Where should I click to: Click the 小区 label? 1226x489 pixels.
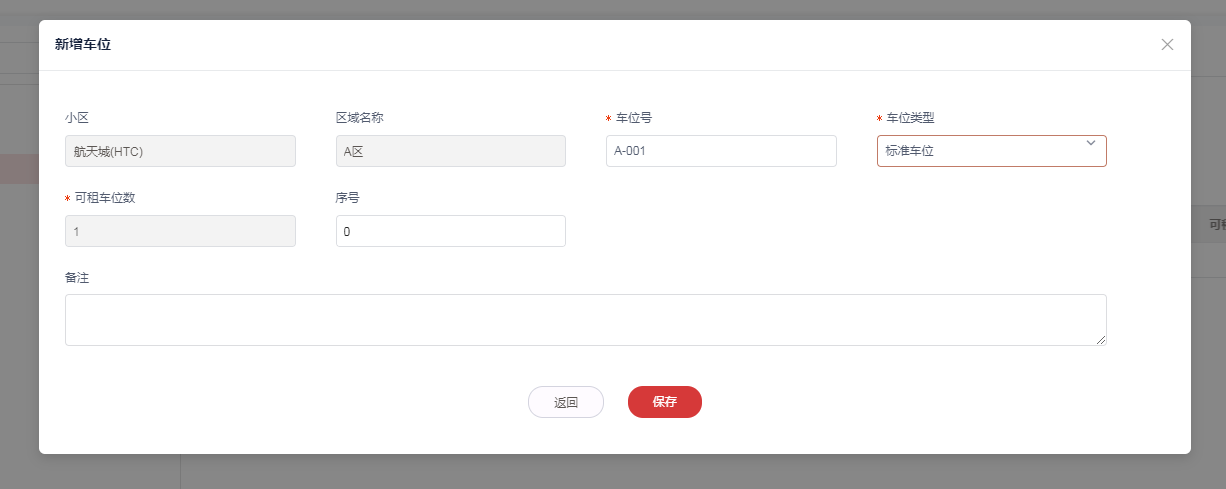[77, 118]
